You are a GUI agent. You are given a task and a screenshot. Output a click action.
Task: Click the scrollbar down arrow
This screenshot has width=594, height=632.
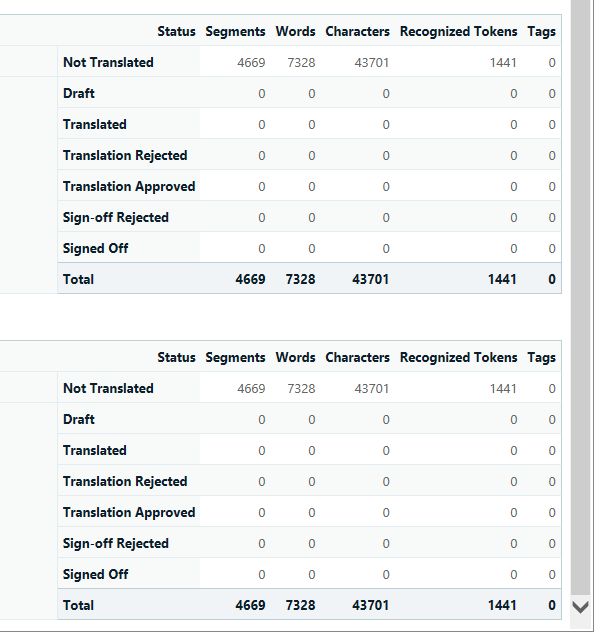[581, 607]
